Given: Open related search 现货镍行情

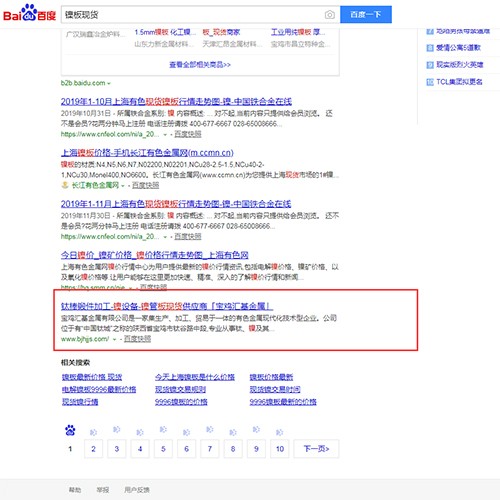Looking at the screenshot, I should [x=80, y=402].
